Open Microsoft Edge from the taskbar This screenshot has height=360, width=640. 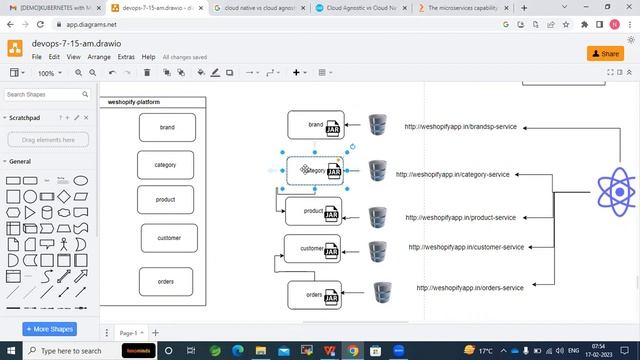pos(238,351)
